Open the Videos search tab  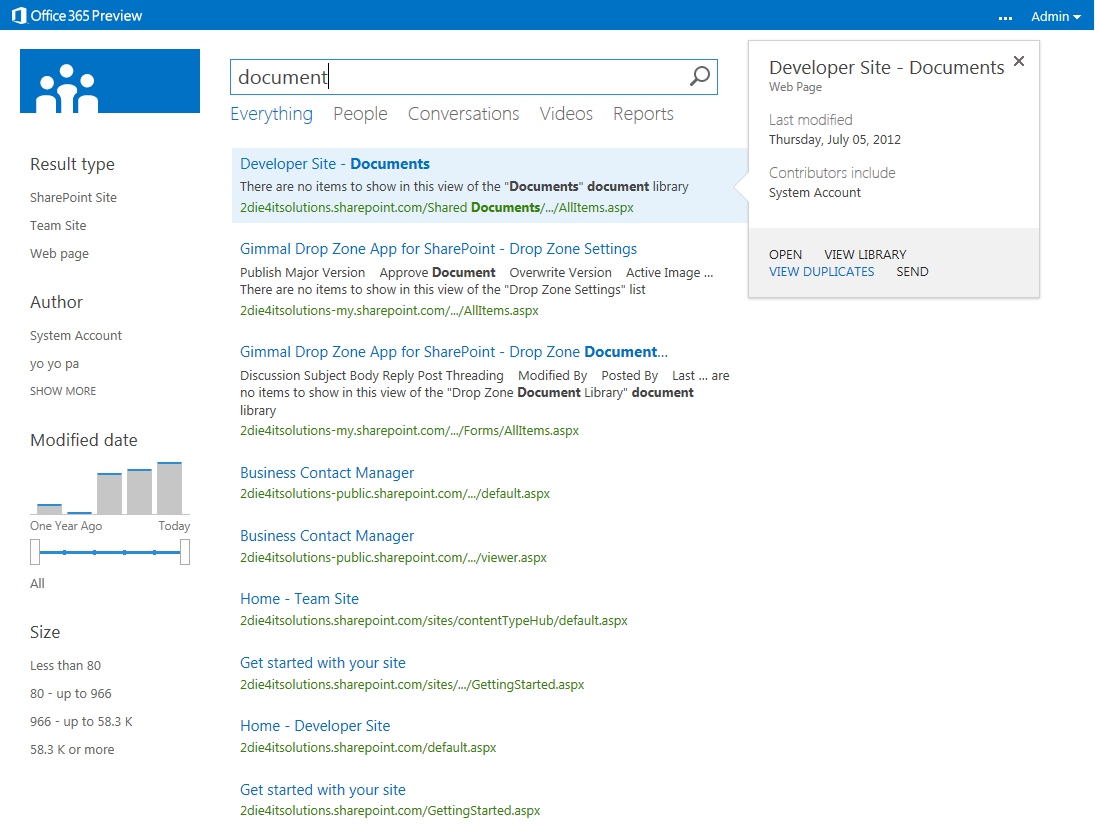click(x=566, y=114)
